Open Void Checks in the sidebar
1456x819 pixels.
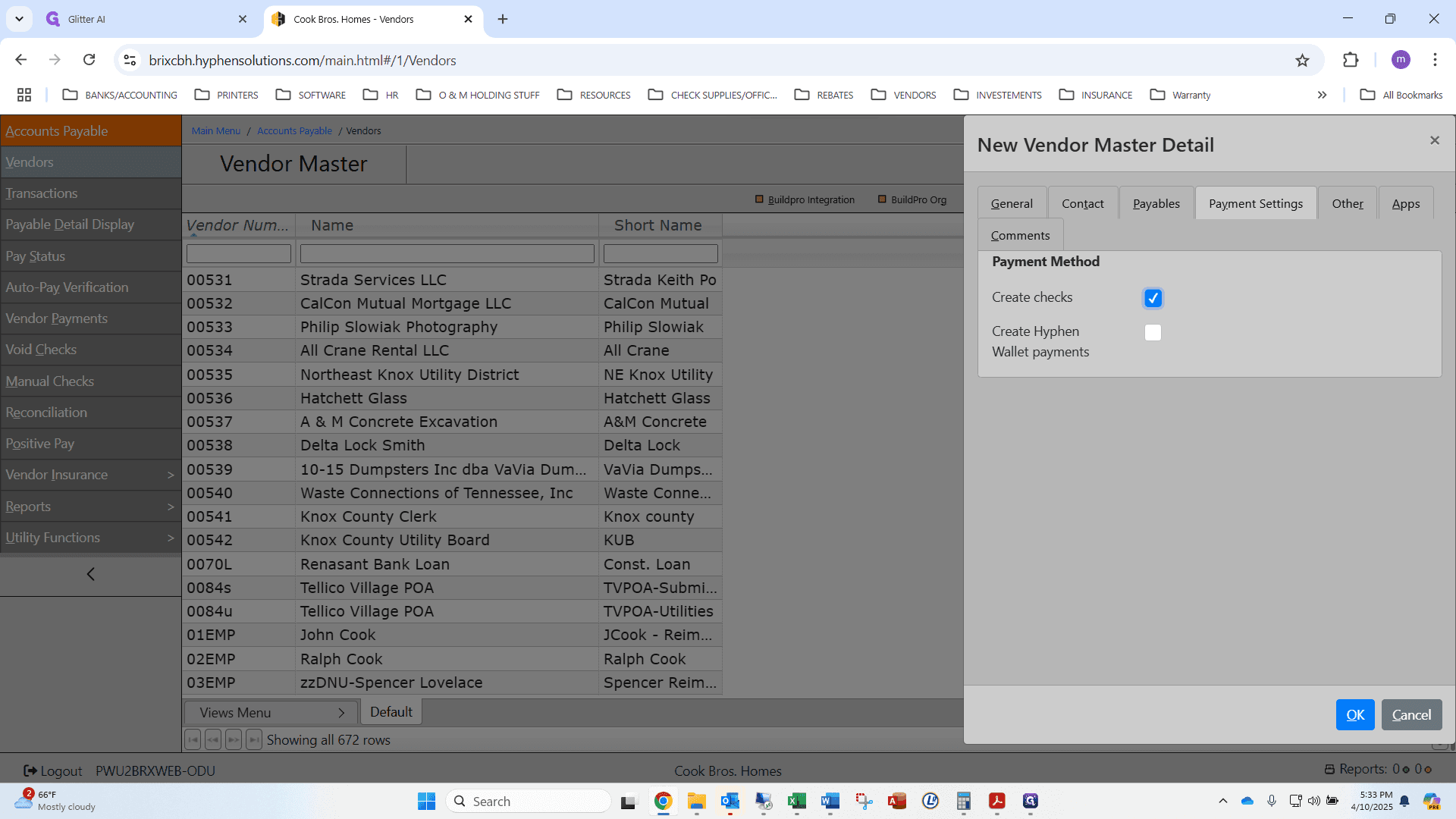[x=90, y=350]
